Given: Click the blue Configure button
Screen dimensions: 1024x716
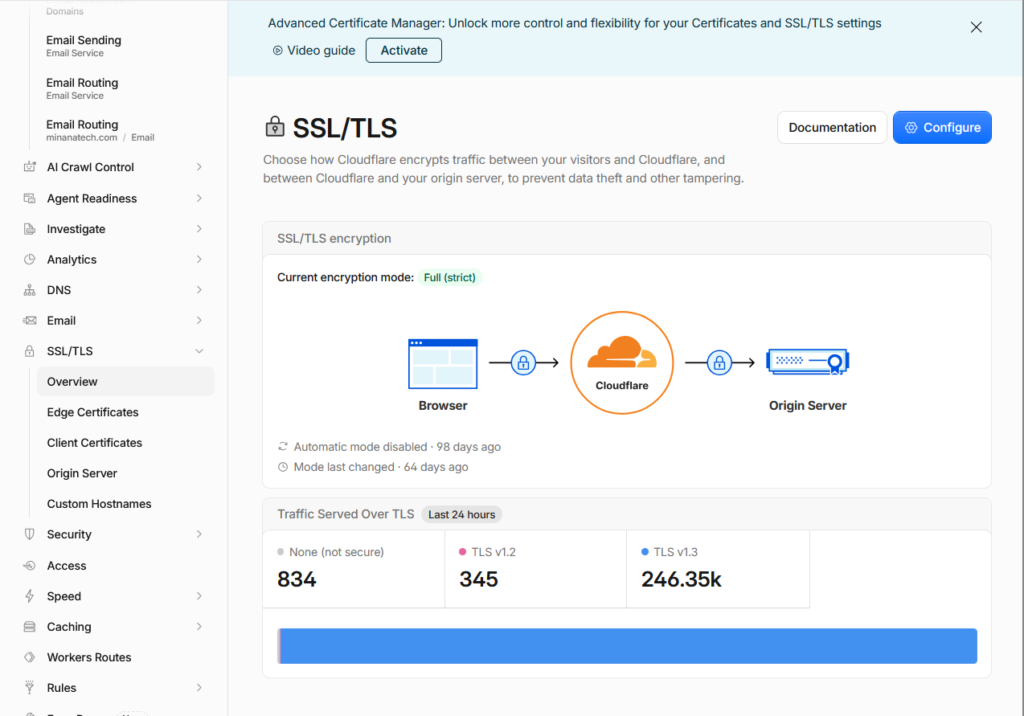Looking at the screenshot, I should 942,127.
